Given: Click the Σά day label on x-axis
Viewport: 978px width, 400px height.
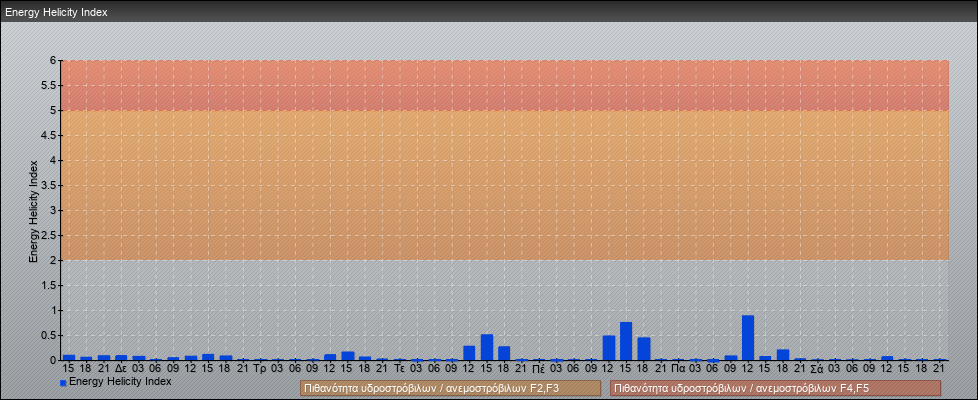Looking at the screenshot, I should pos(817,368).
